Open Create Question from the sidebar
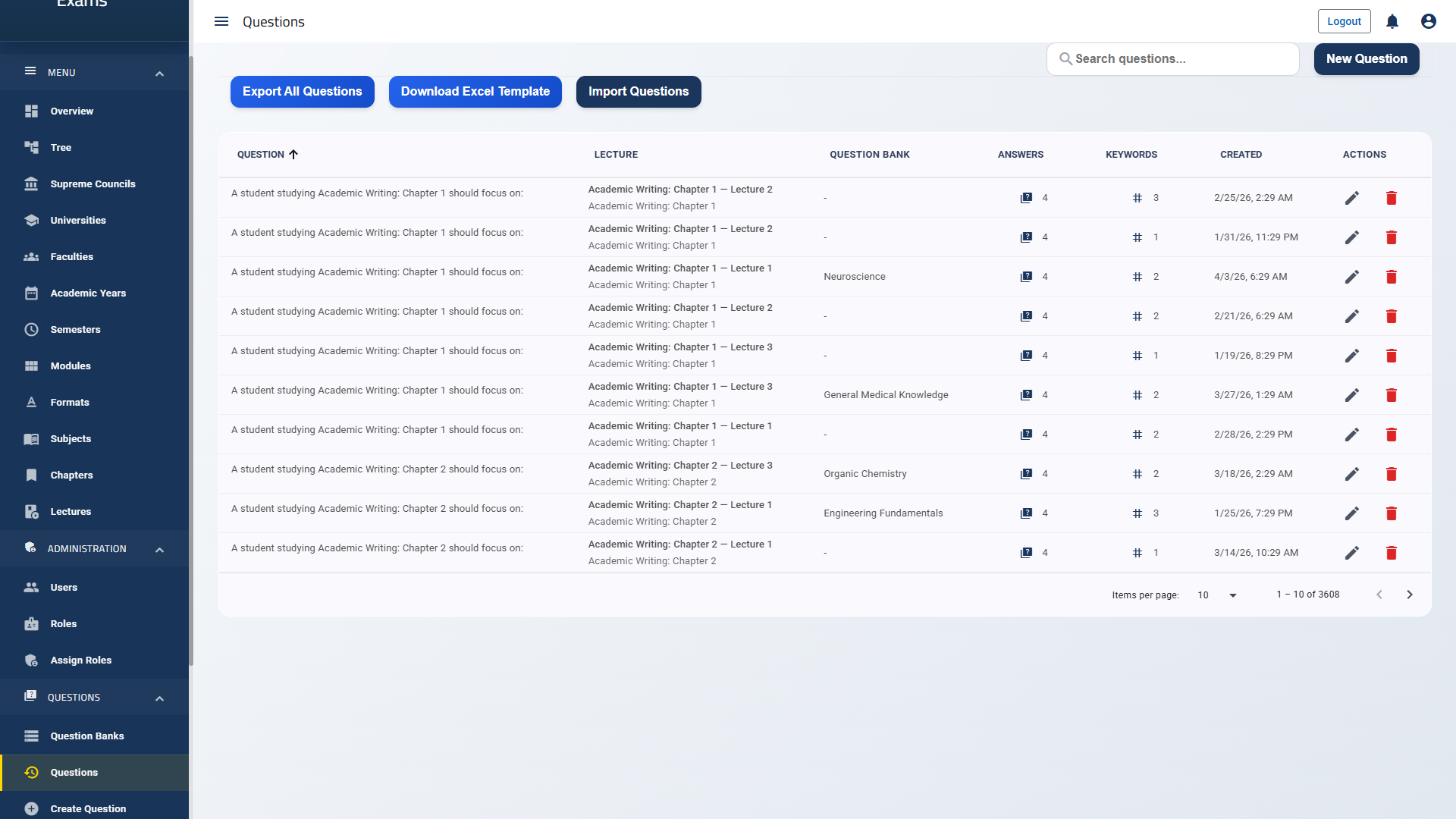 [87, 808]
